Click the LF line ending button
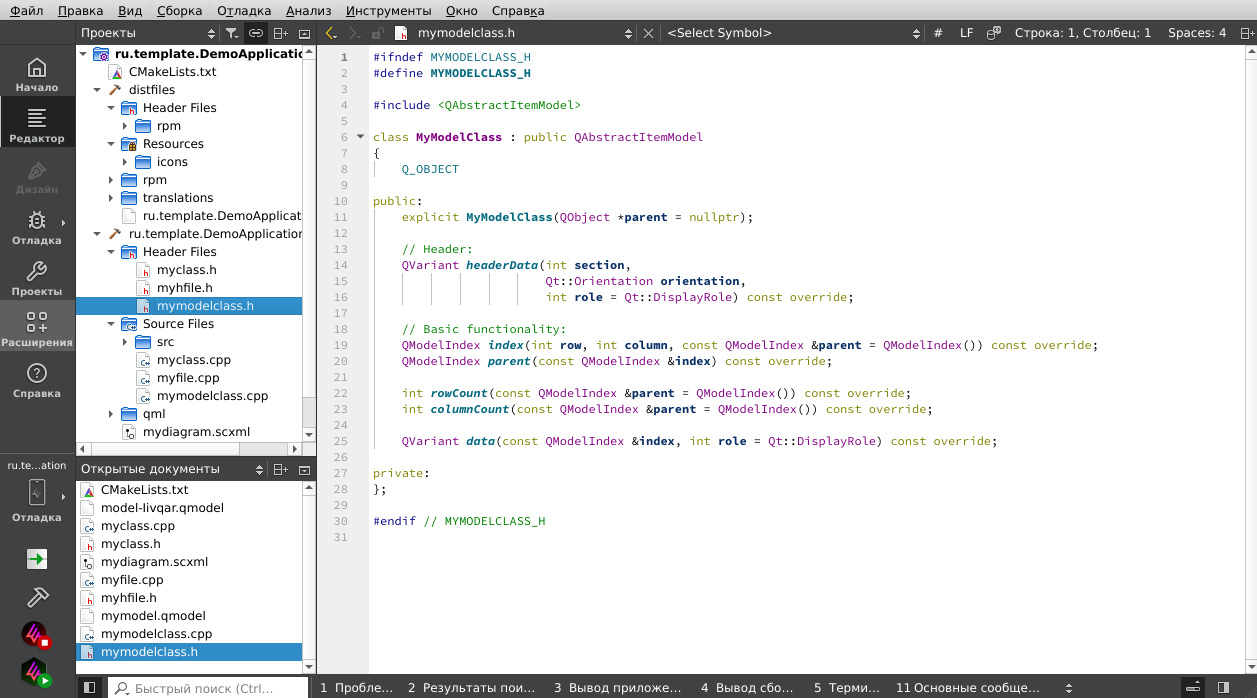Viewport: 1257px width, 698px height. pos(966,33)
